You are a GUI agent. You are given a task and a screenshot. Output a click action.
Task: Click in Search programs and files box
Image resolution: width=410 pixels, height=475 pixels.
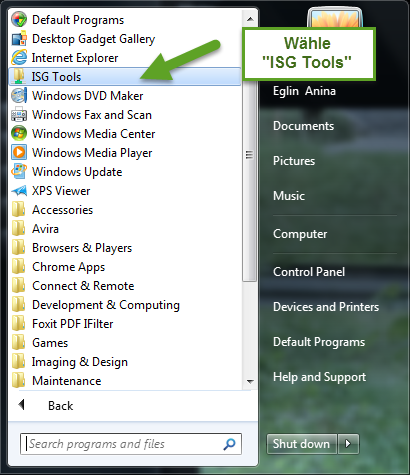coord(131,444)
